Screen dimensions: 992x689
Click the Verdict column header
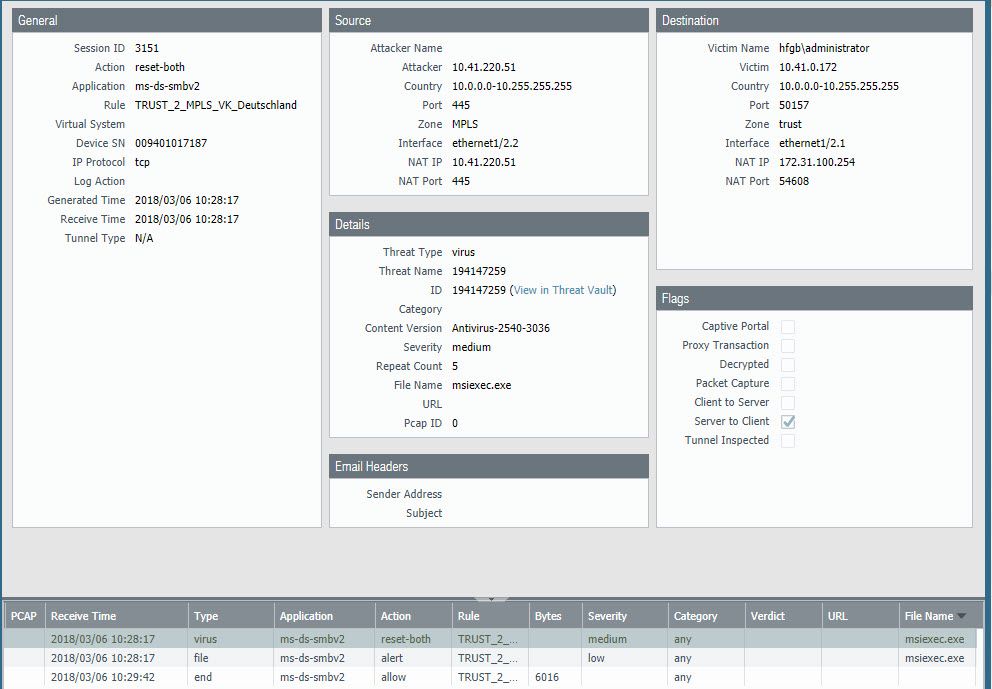tap(768, 616)
